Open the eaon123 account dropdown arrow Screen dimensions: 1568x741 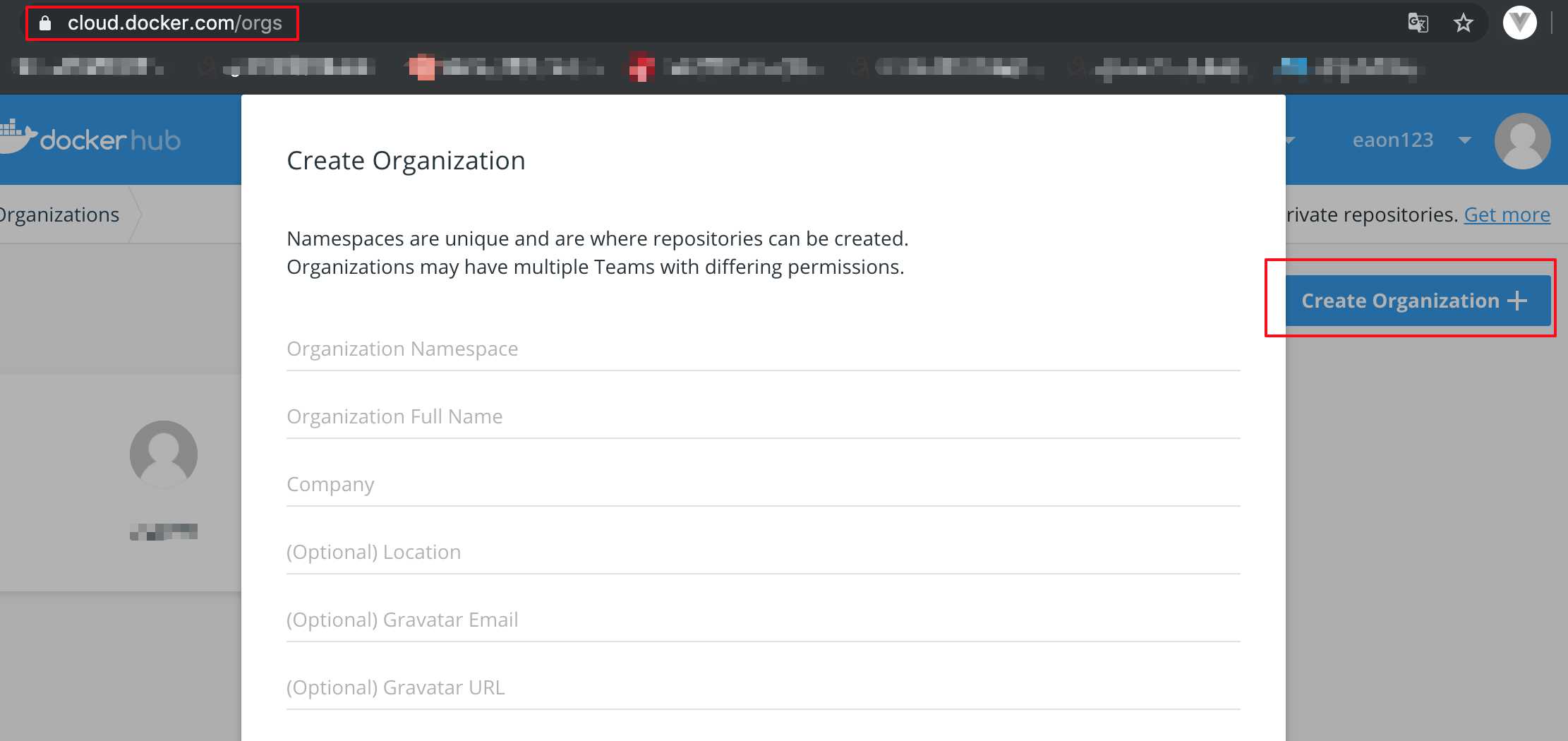(x=1465, y=140)
